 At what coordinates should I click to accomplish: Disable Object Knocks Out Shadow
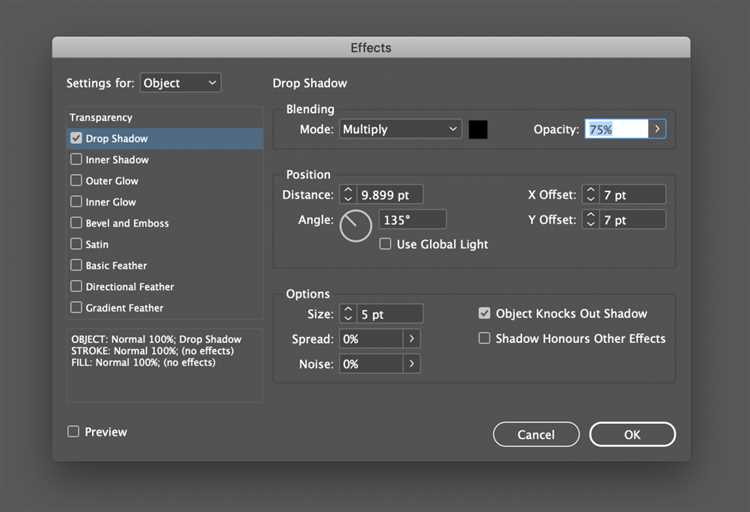click(485, 314)
